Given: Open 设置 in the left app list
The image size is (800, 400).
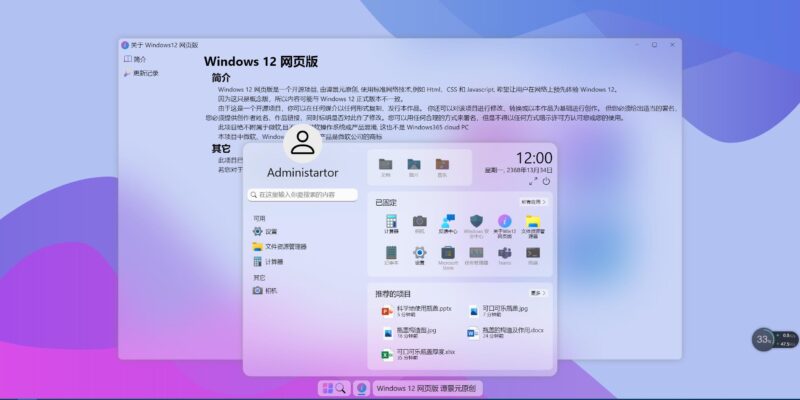Looking at the screenshot, I should 265,231.
